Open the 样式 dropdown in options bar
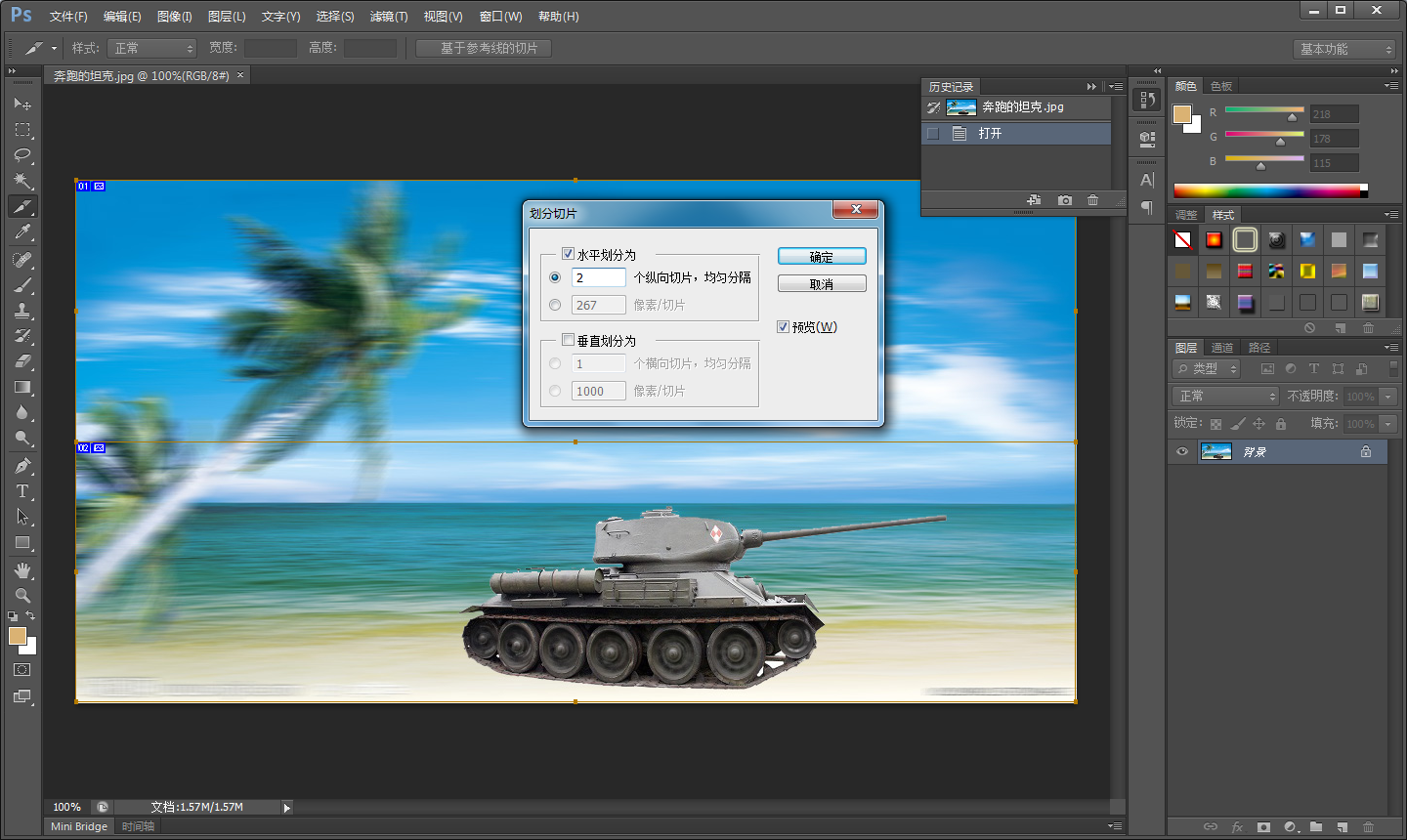 coord(151,48)
